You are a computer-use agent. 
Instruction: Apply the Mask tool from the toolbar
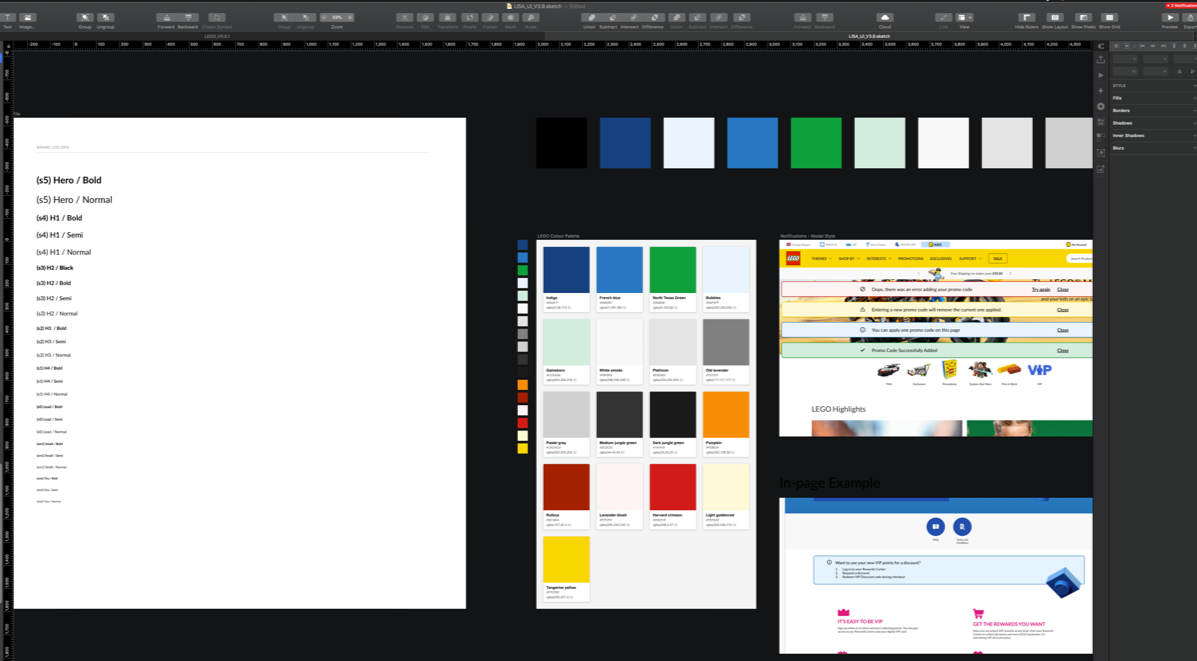511,18
